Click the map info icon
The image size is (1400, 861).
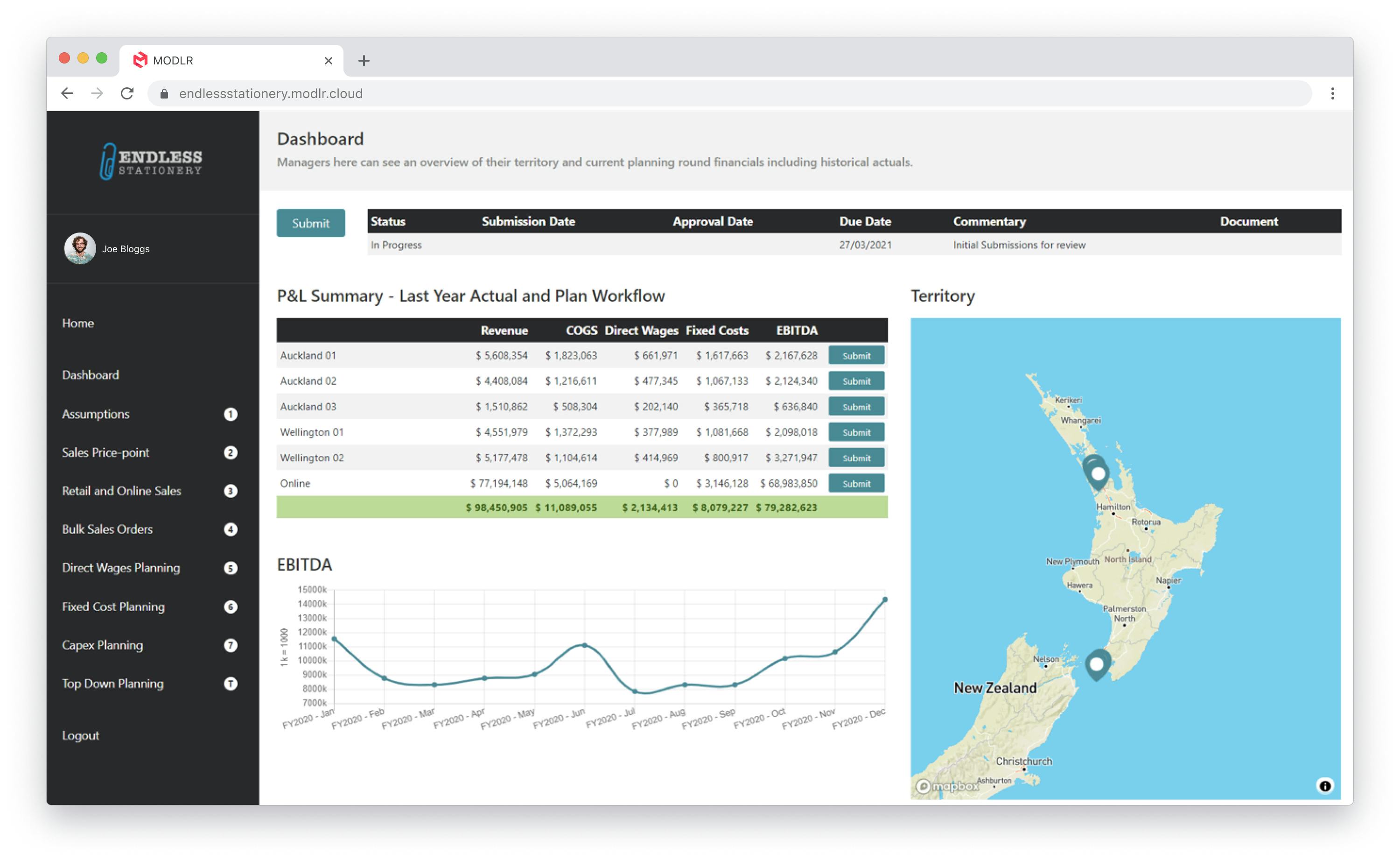(1324, 786)
